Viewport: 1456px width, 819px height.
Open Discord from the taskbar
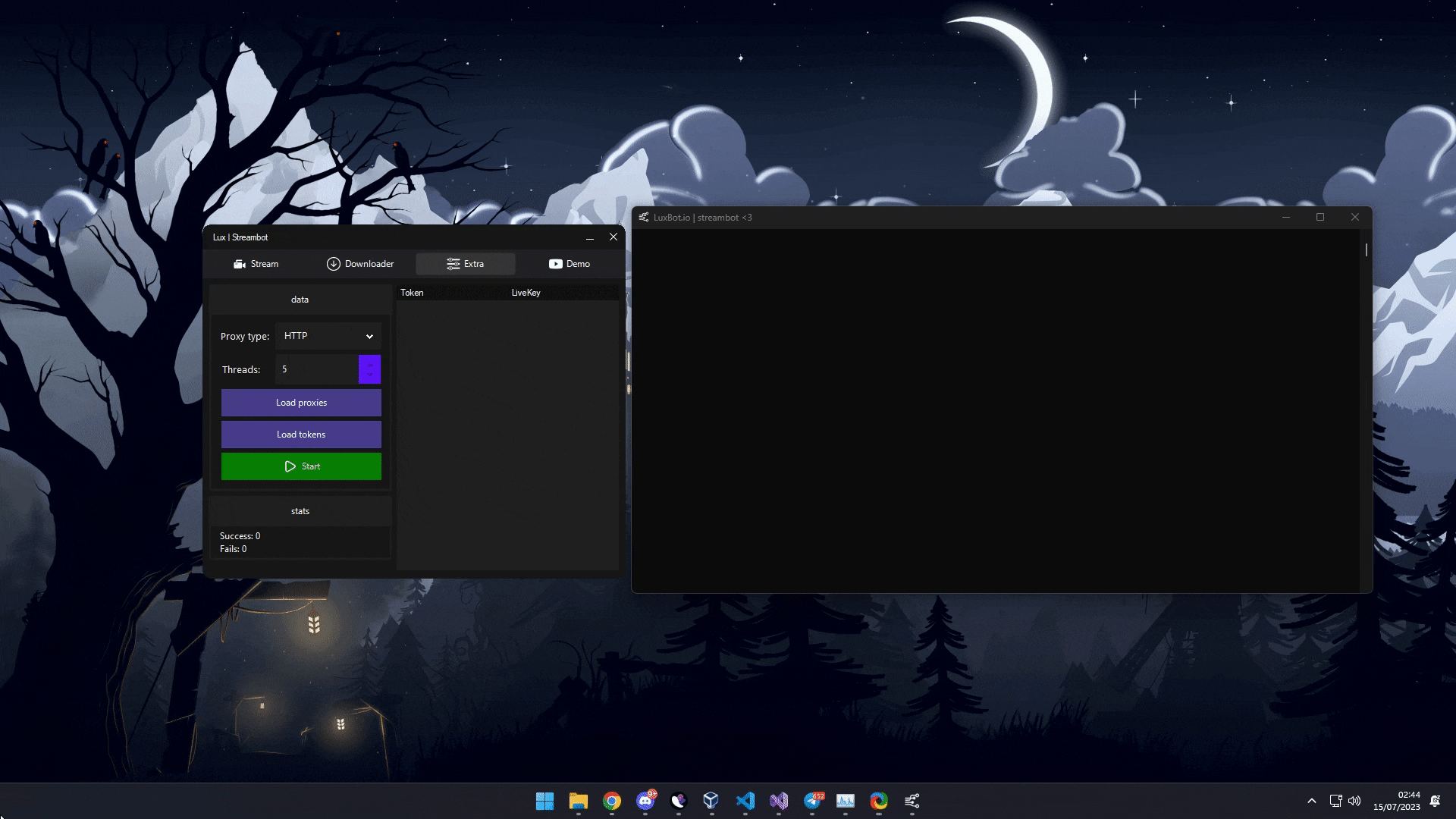(645, 801)
